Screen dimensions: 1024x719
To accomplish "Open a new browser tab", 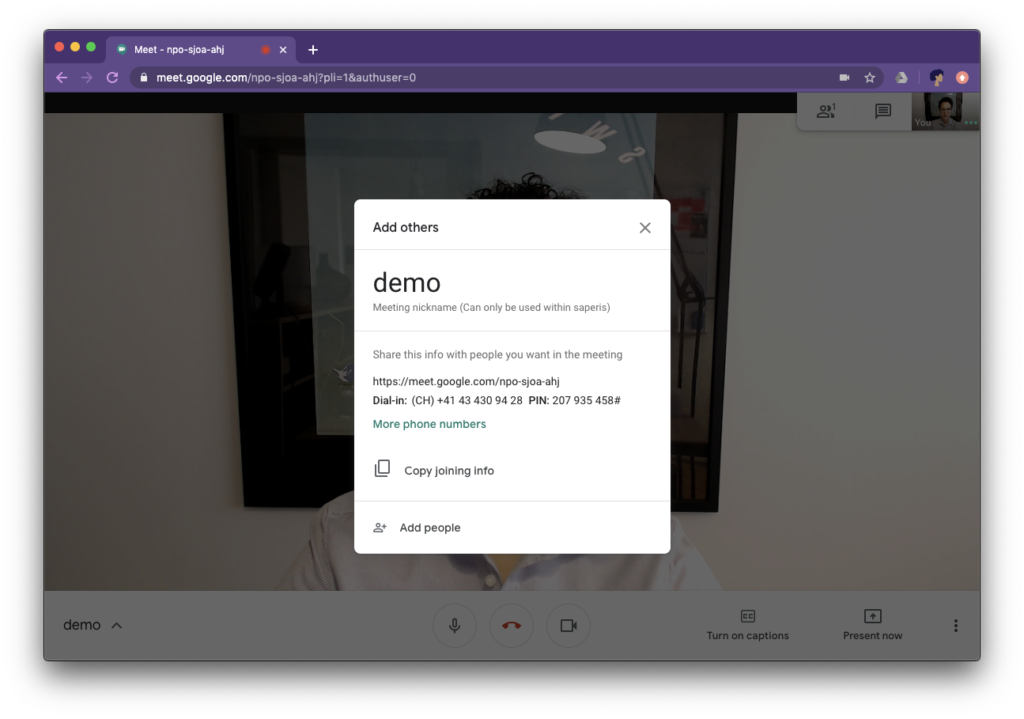I will point(314,48).
